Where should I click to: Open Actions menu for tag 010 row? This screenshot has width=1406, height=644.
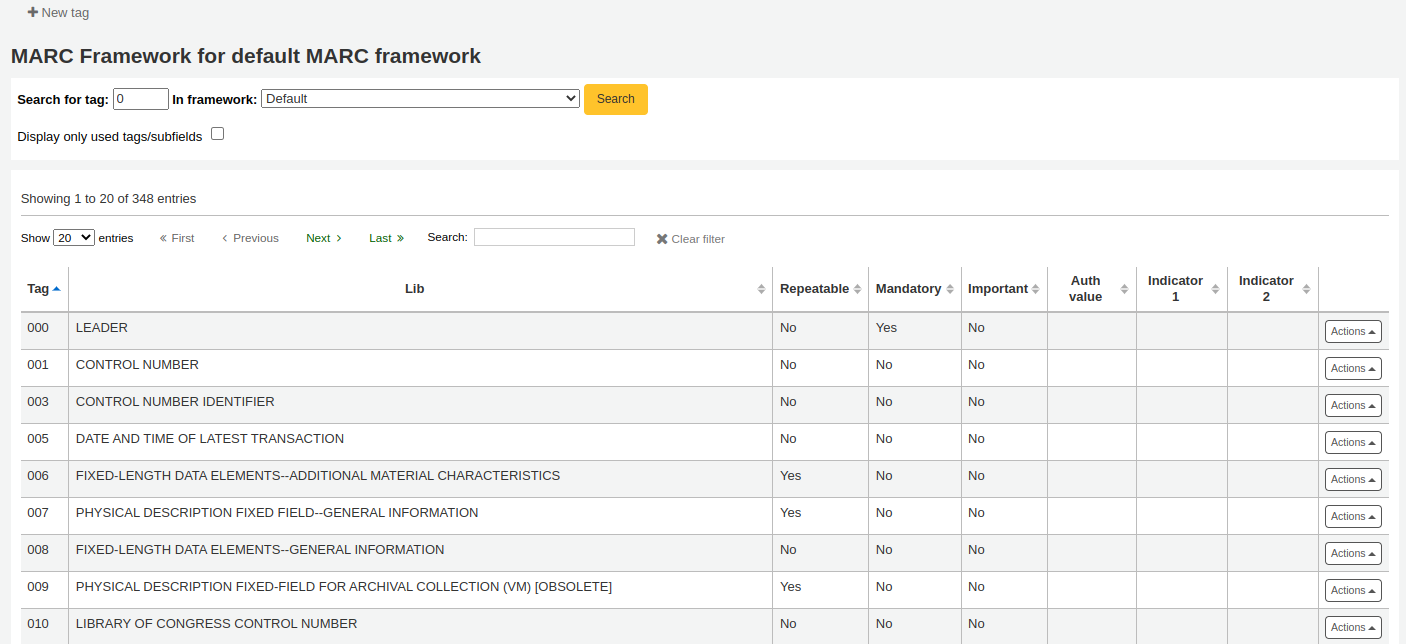click(1353, 627)
